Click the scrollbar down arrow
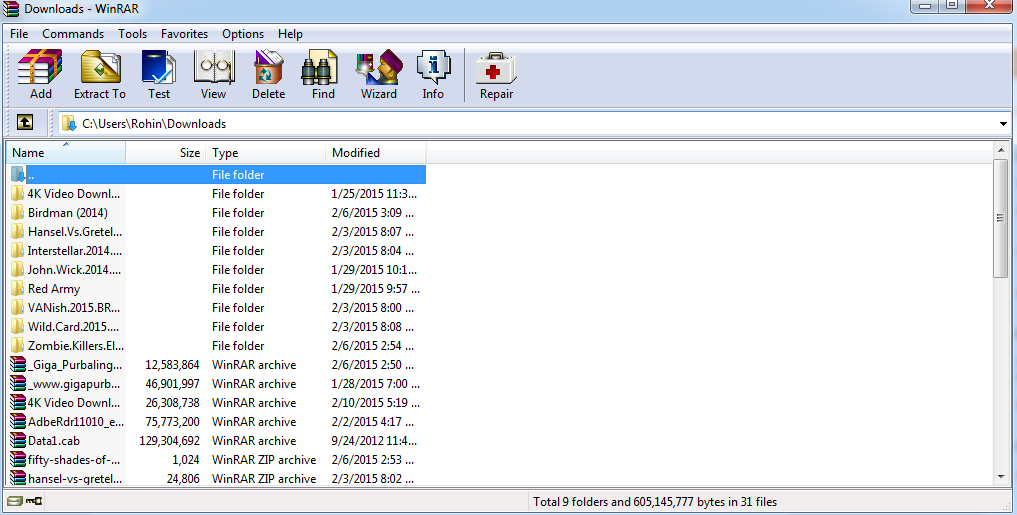The image size is (1017, 515). click(1001, 477)
